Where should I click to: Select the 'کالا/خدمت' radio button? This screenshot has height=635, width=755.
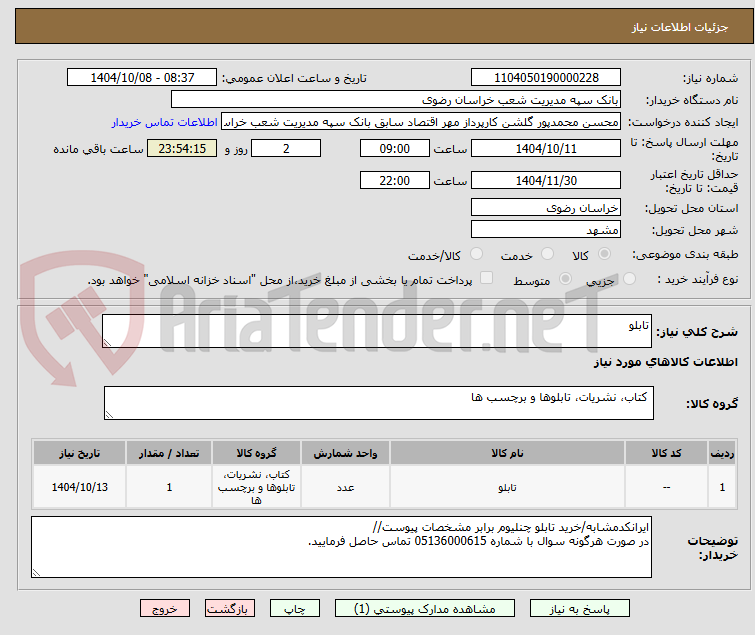coord(476,254)
